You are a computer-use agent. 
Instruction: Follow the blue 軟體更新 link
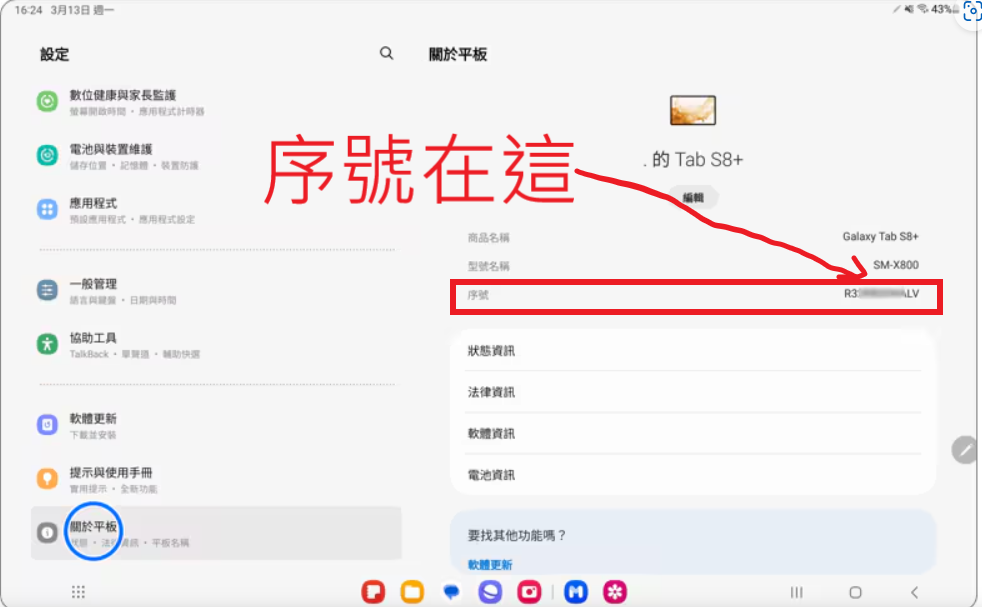tap(490, 565)
